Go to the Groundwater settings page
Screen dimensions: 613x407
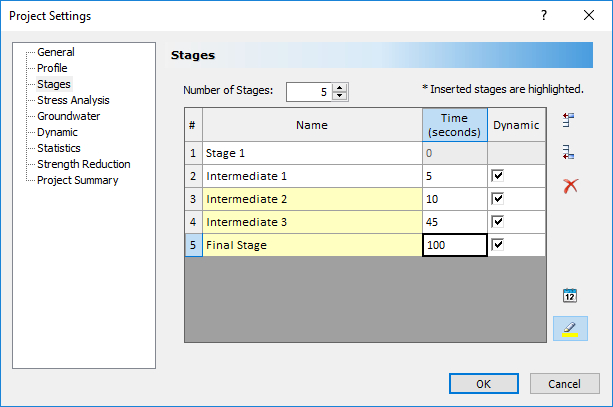click(x=68, y=116)
